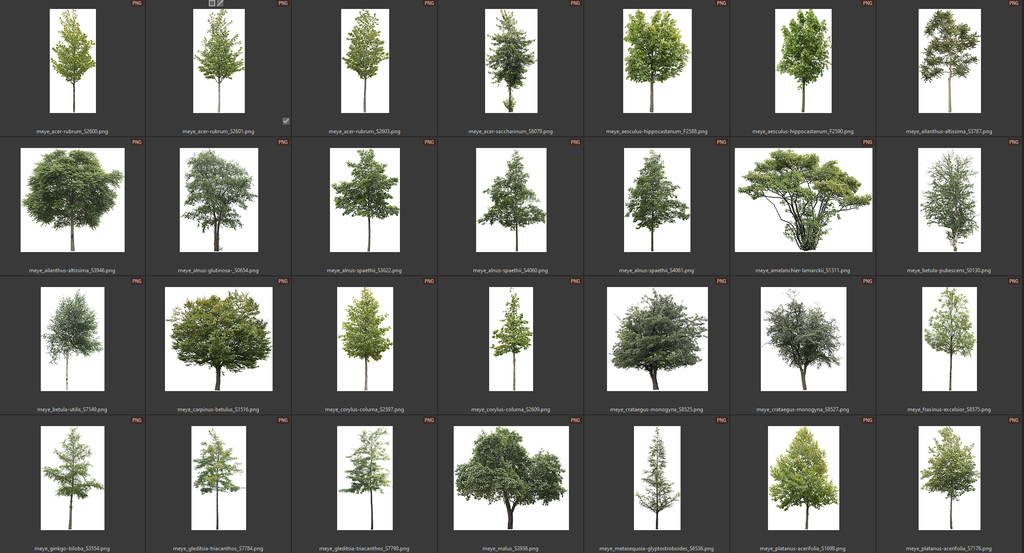The image size is (1024, 553).
Task: Click the ginkgo-biloba_S3554 tree thumbnail
Action: pos(73,478)
